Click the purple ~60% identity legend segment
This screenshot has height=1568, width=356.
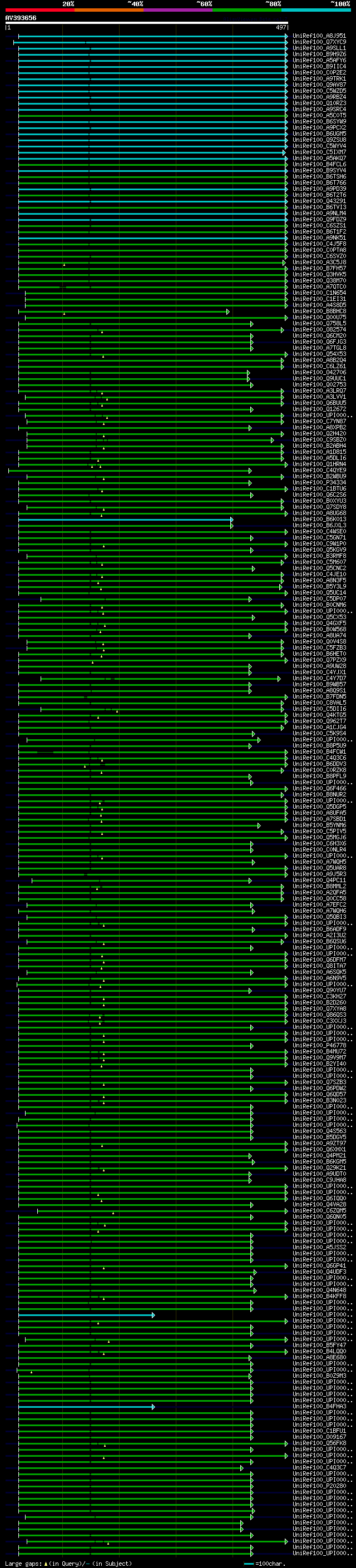[x=177, y=10]
